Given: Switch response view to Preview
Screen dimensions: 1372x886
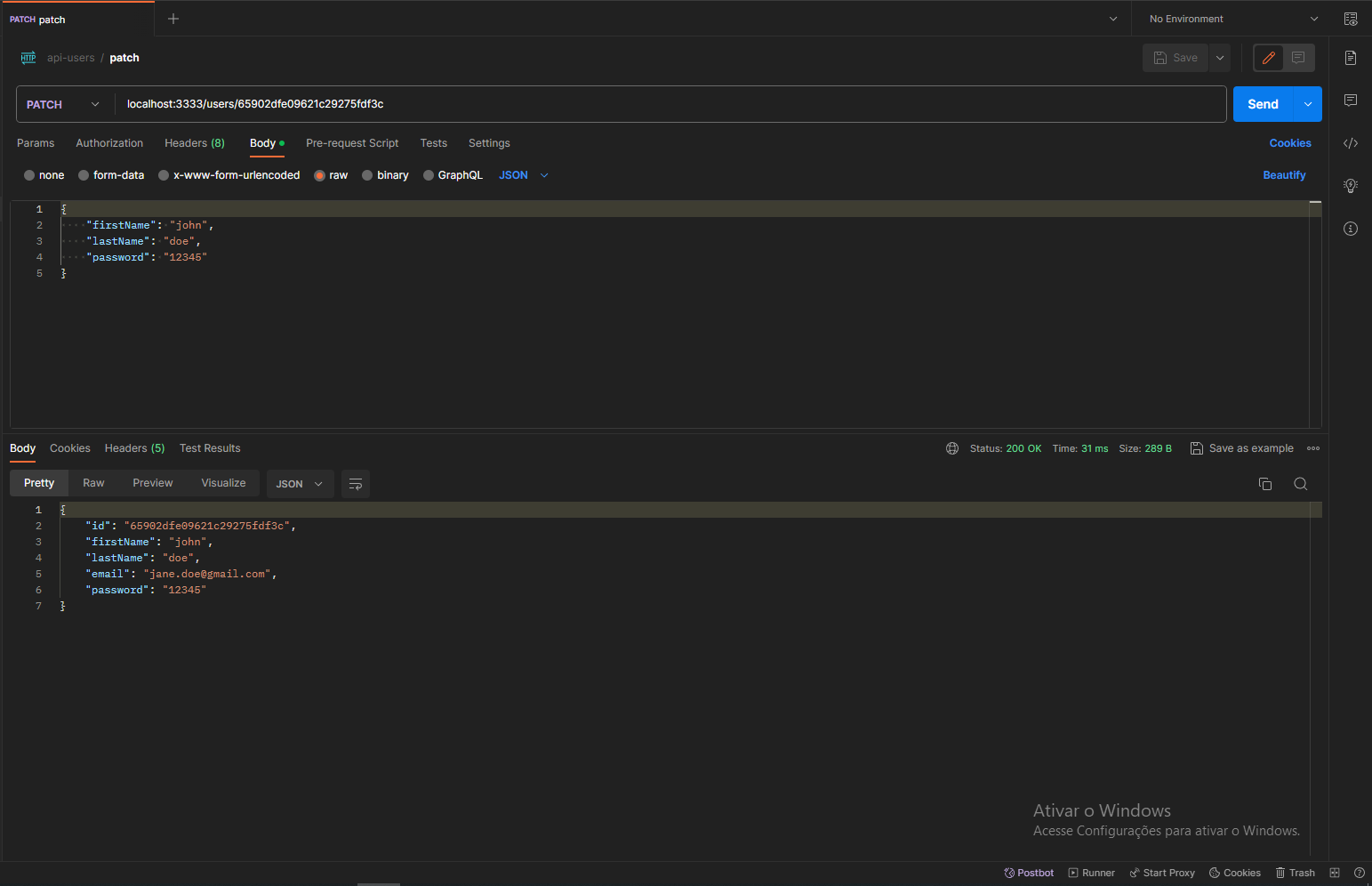Looking at the screenshot, I should (153, 483).
